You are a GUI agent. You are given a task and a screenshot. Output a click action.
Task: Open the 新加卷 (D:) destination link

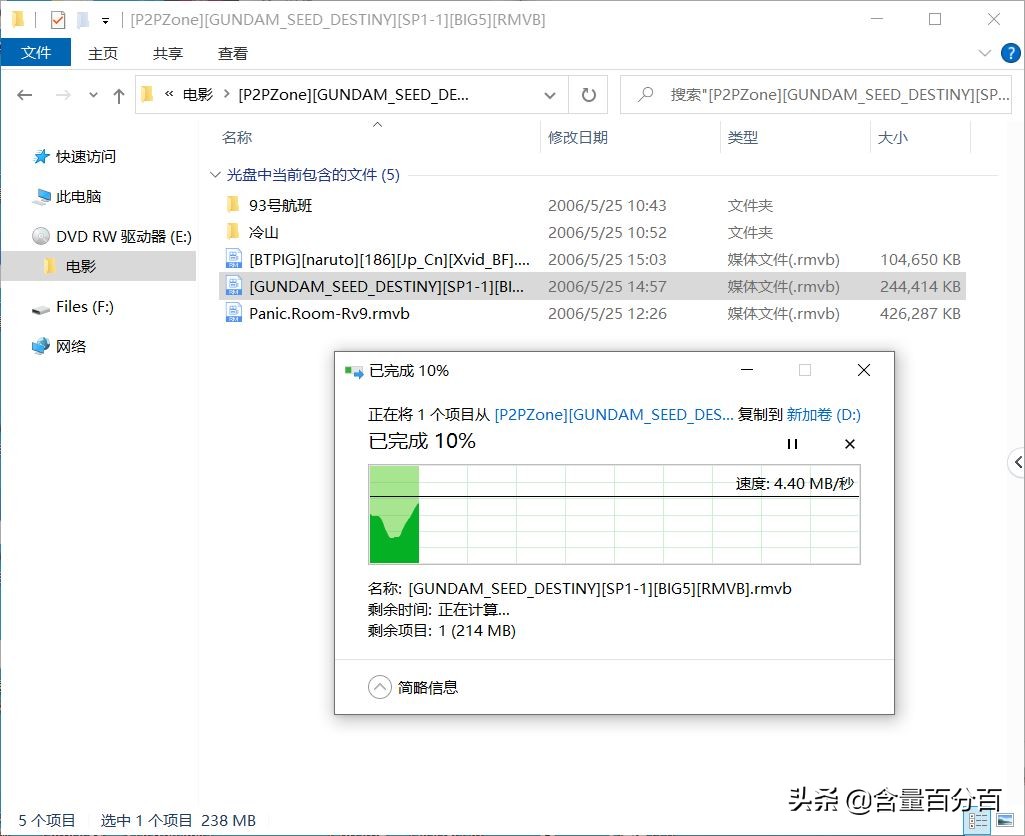(823, 414)
